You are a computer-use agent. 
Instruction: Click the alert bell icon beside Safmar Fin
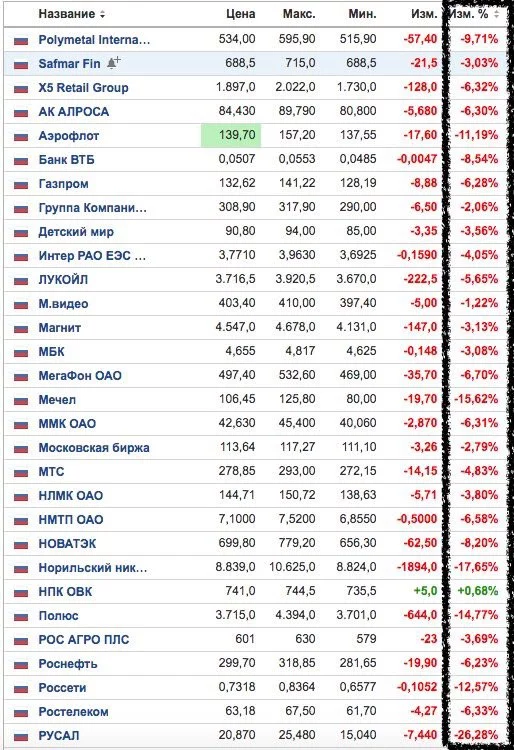(x=114, y=63)
